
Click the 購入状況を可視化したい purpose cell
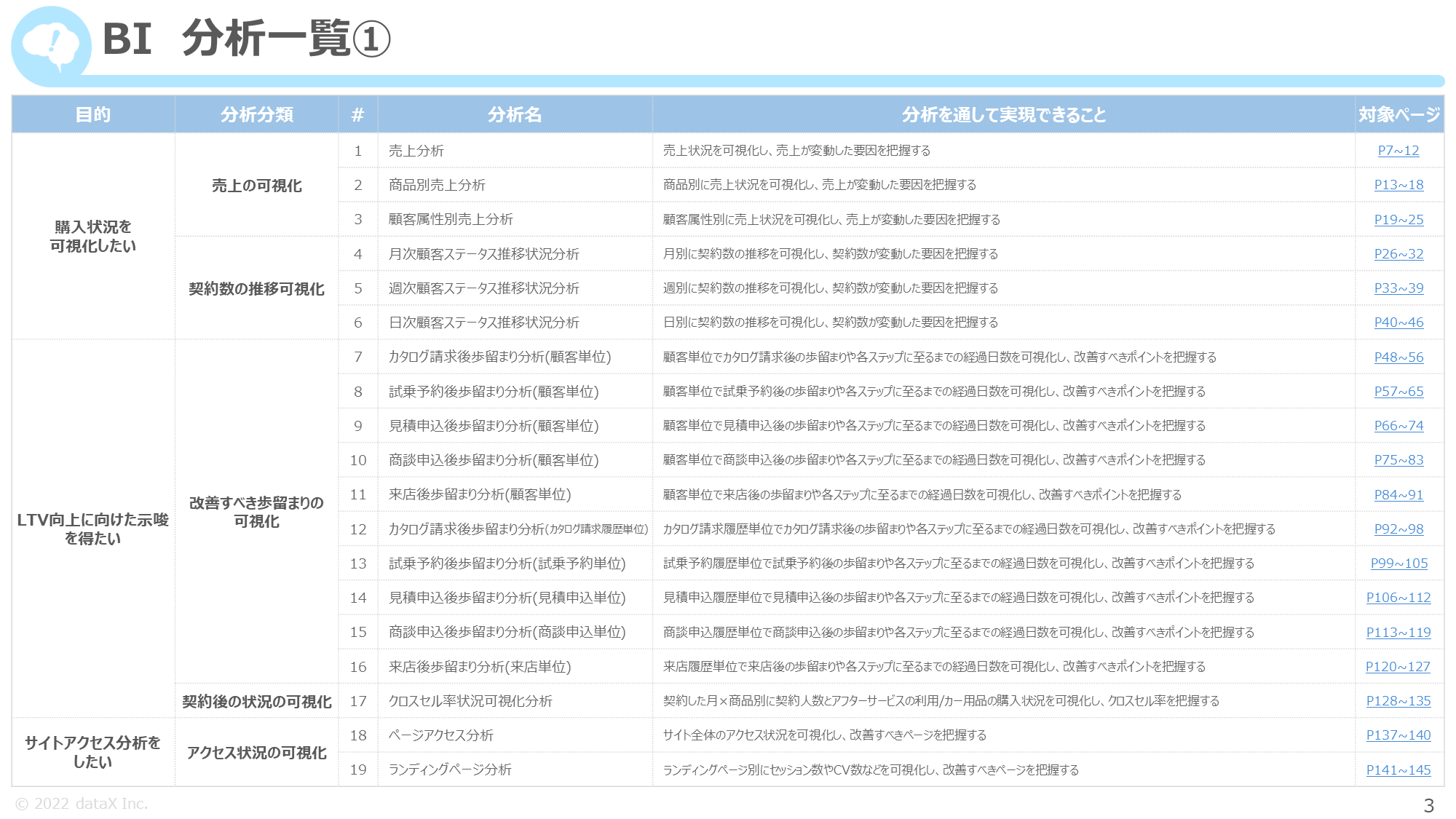(x=93, y=237)
